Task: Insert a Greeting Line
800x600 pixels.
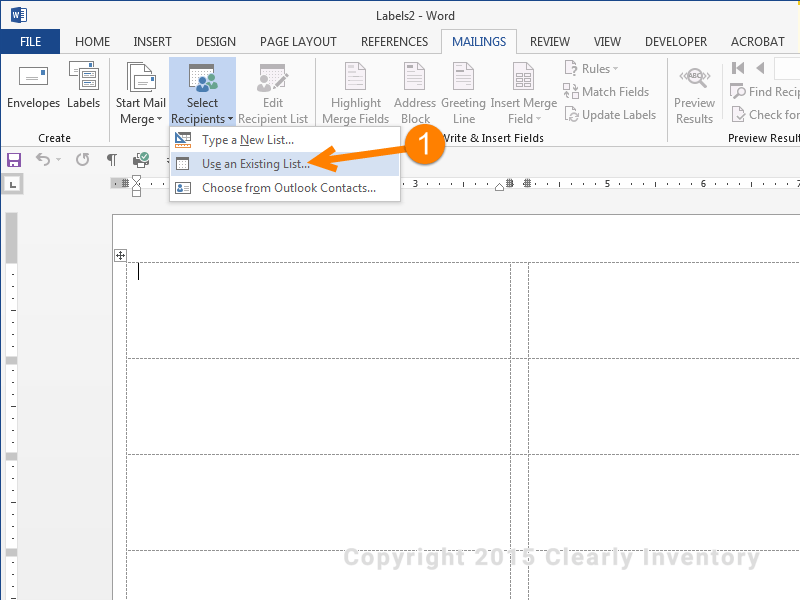Action: pos(463,93)
